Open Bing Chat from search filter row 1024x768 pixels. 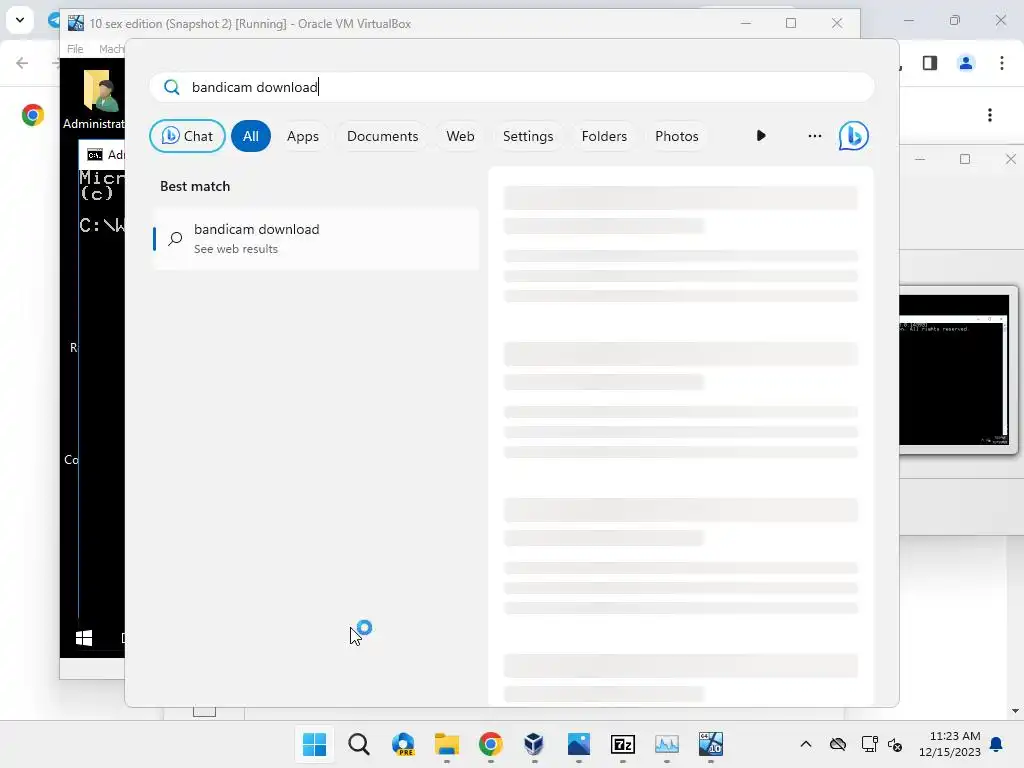click(x=187, y=136)
